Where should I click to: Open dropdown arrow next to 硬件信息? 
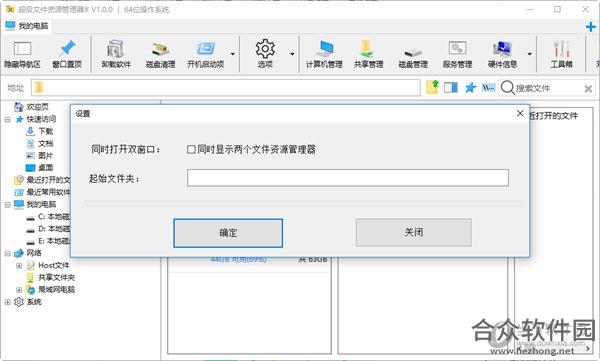(530, 54)
